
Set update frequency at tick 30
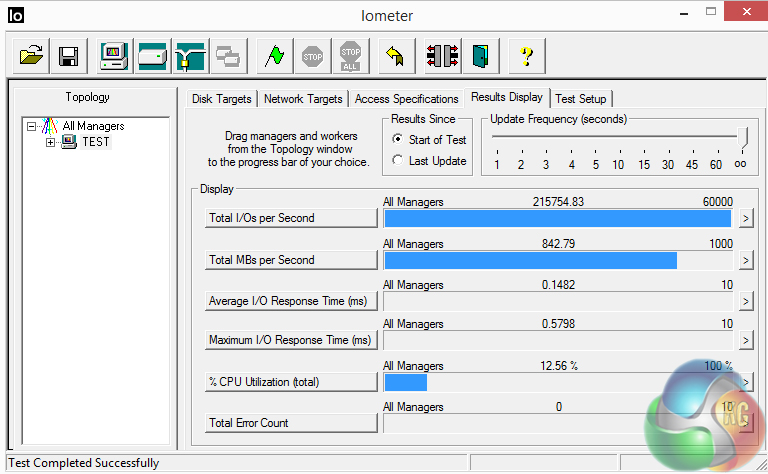point(668,165)
